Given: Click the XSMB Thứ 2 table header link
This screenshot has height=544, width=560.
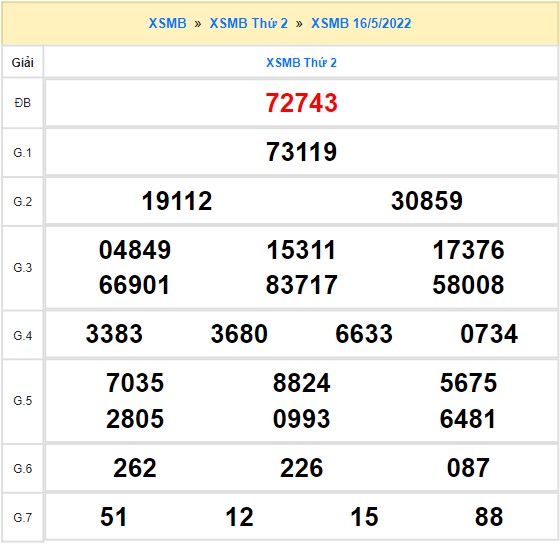Looking at the screenshot, I should pos(301,63).
